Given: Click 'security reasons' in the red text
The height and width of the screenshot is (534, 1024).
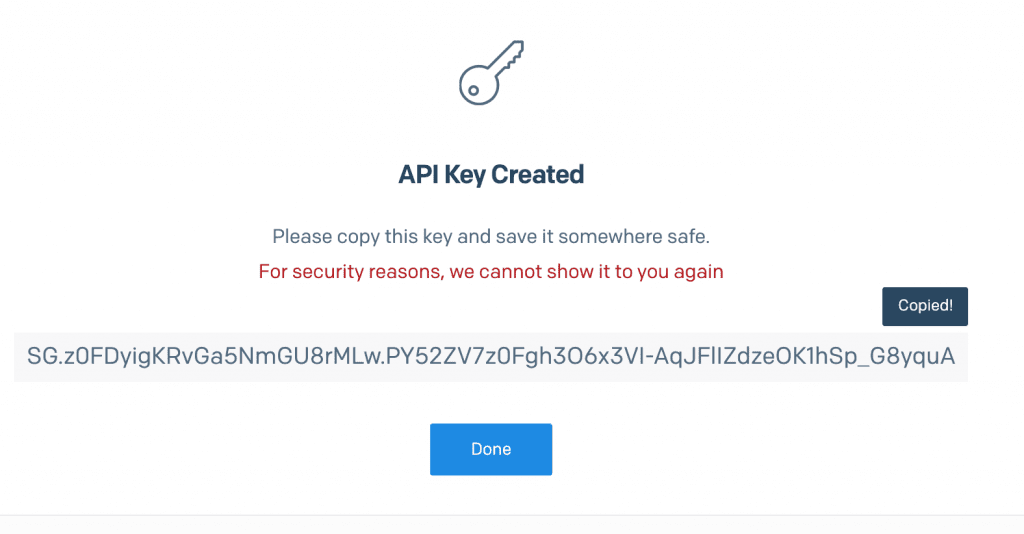Looking at the screenshot, I should tap(367, 271).
